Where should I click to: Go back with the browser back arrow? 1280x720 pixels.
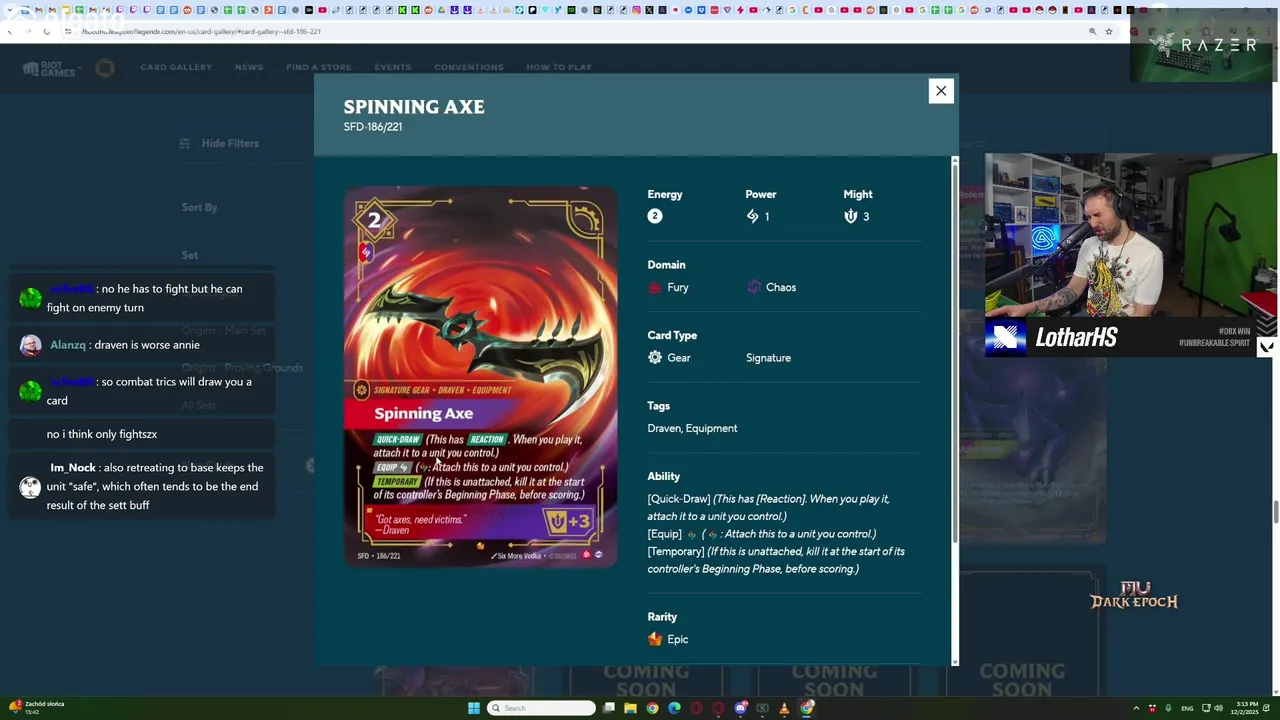pyautogui.click(x=9, y=31)
